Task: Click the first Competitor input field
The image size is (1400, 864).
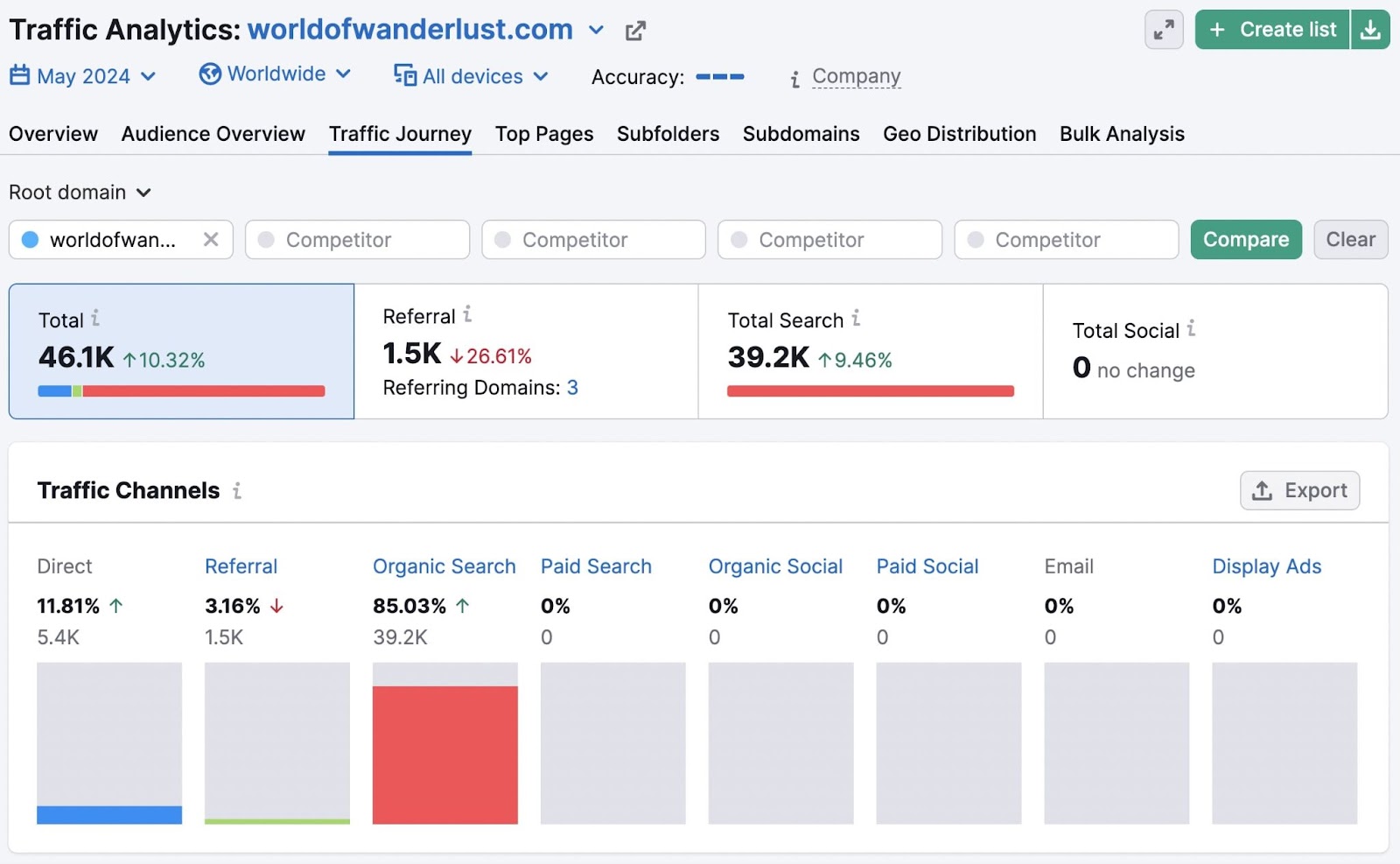Action: click(357, 240)
